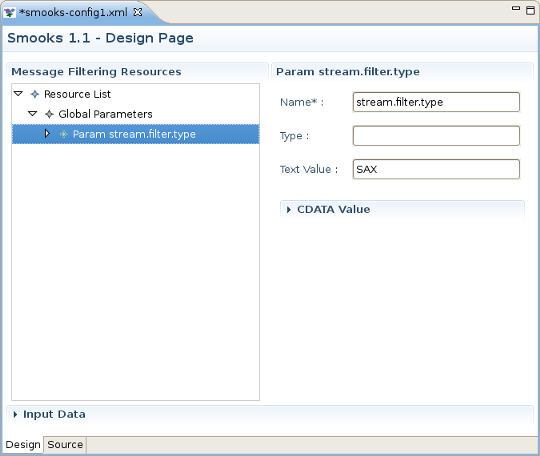Focus the empty Type field
Viewport: 540px width, 456px height.
click(436, 136)
